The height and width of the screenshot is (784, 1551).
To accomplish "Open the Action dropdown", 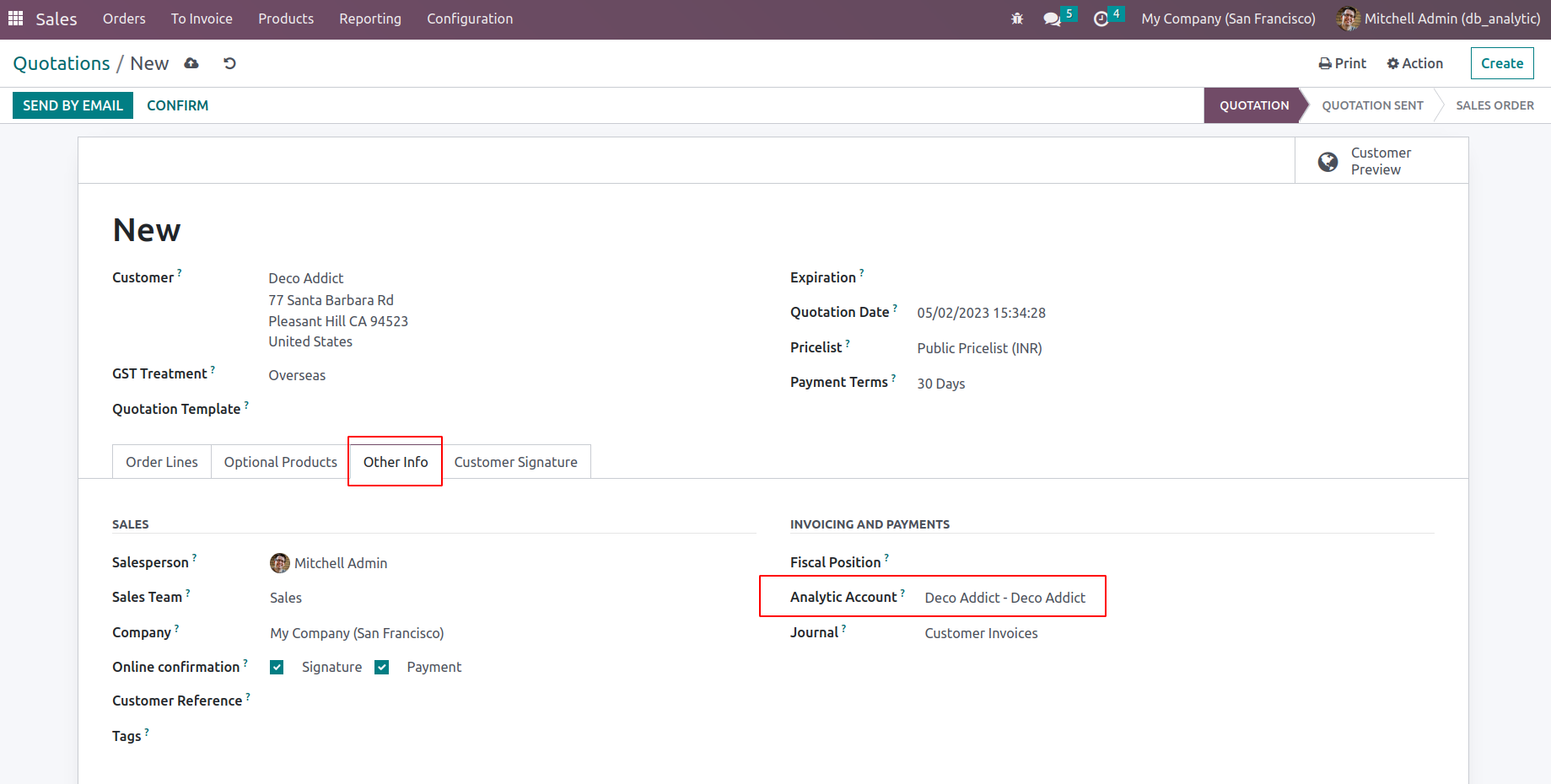I will 1414,63.
